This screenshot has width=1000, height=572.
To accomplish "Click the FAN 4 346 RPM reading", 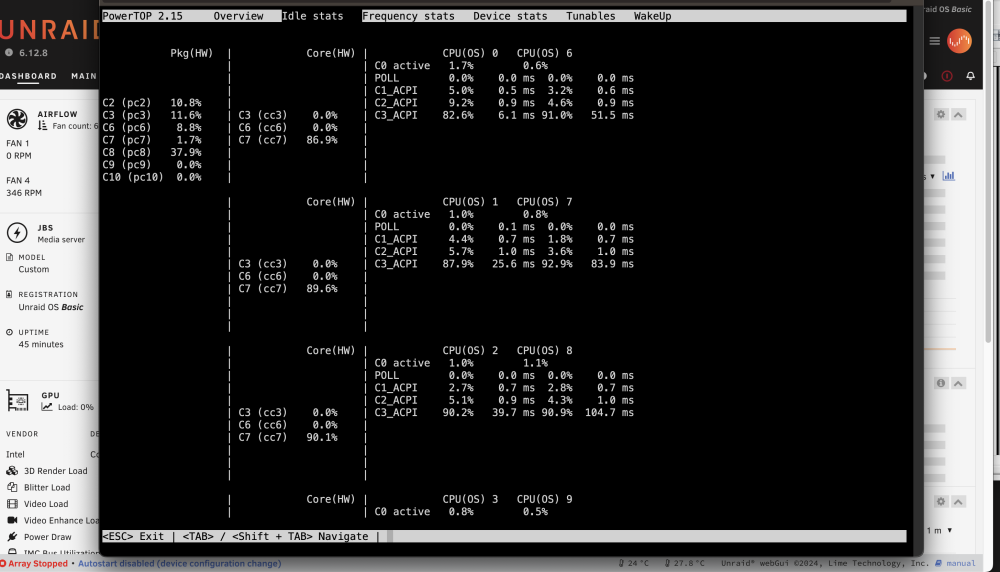I will click(24, 187).
